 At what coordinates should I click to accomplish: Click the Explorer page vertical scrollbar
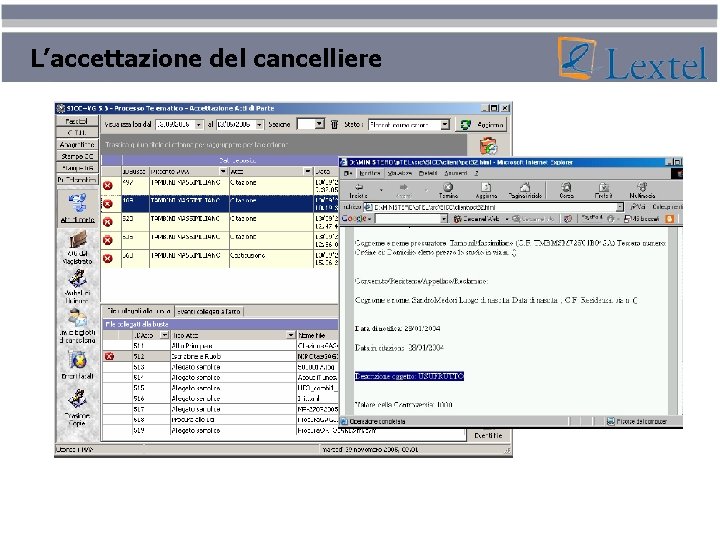coord(673,320)
